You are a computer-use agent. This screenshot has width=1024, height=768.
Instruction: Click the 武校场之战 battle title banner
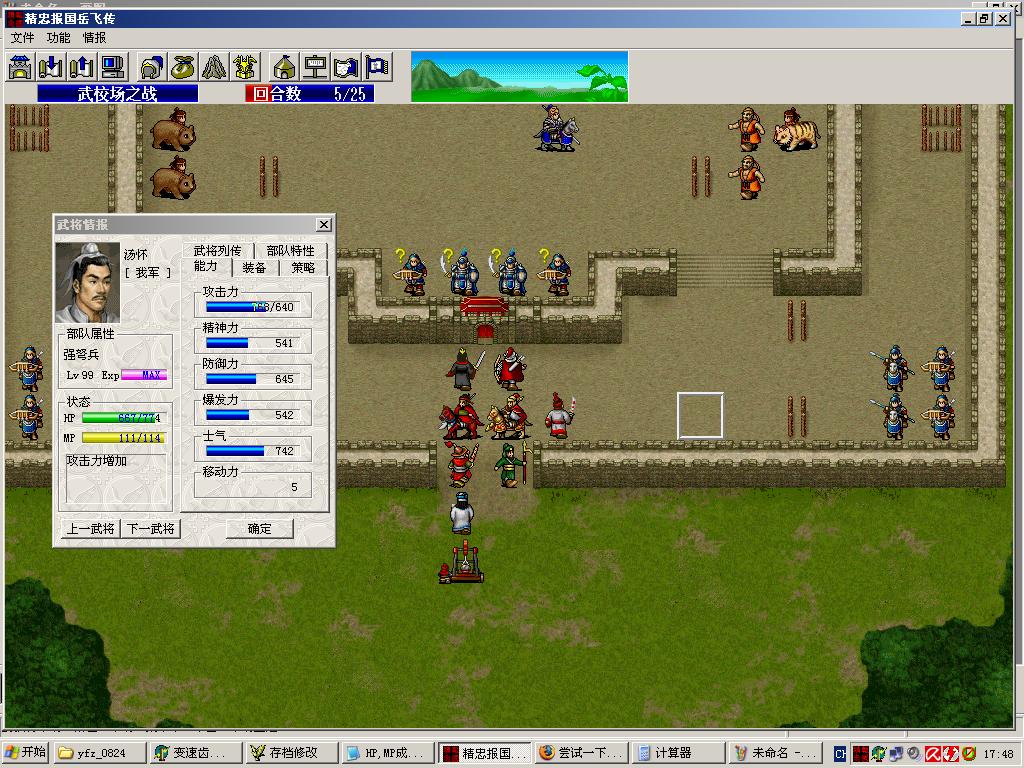click(x=118, y=94)
